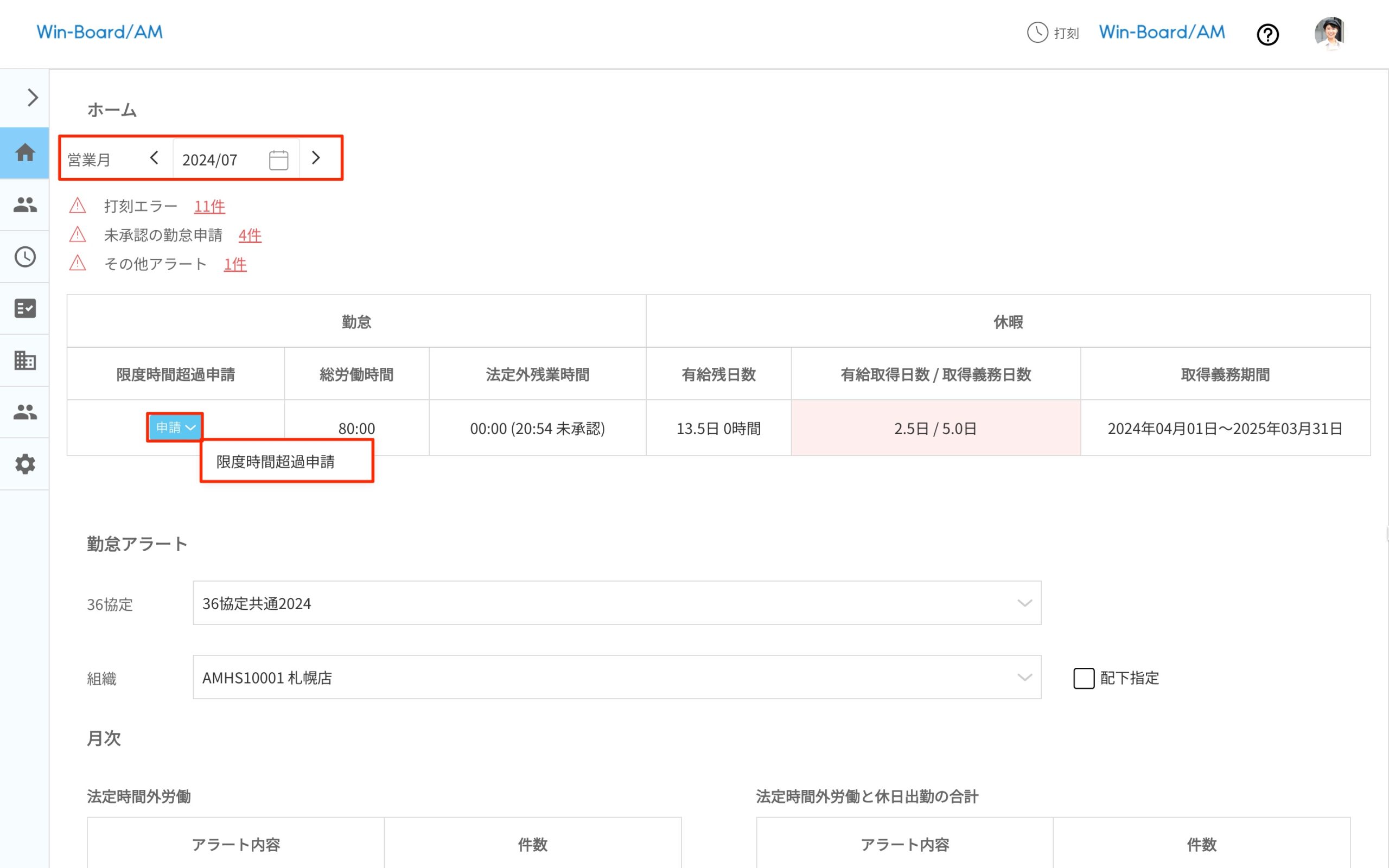
Task: Click the 打刻 clock icon in the header
Action: click(x=1037, y=33)
